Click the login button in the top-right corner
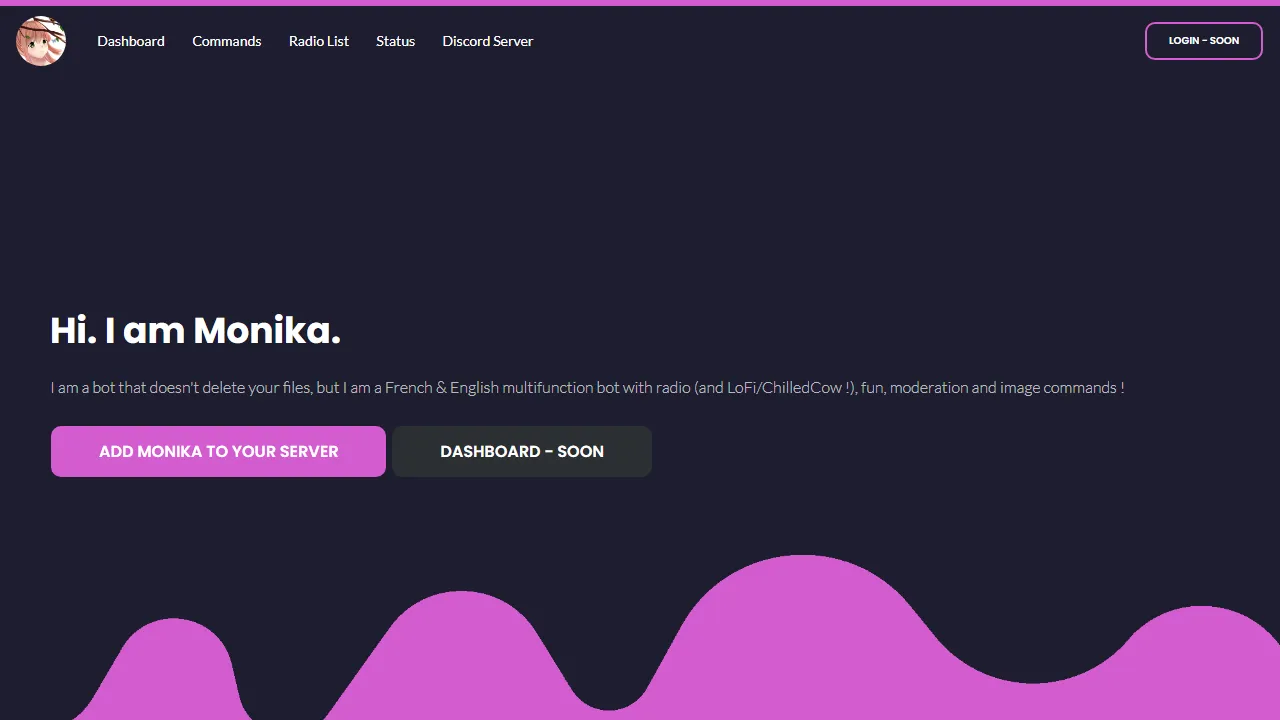 pos(1203,41)
